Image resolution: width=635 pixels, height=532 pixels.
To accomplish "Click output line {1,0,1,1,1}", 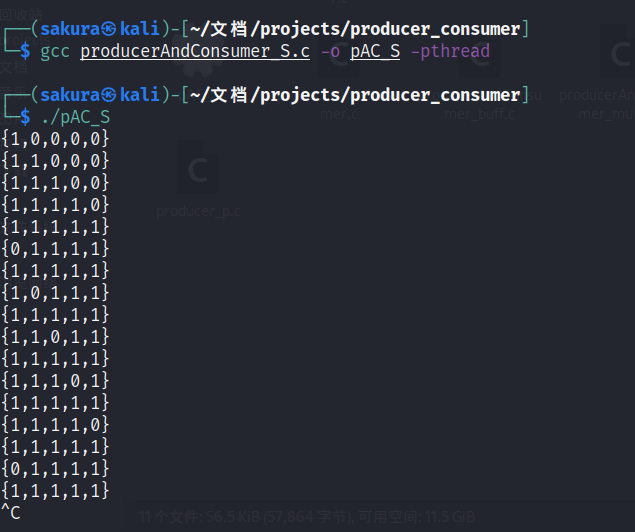I will coord(55,293).
